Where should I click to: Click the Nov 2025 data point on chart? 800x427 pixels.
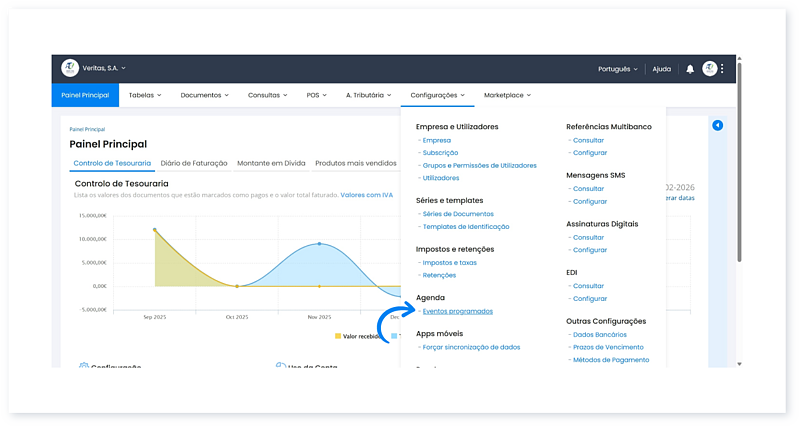tap(319, 244)
